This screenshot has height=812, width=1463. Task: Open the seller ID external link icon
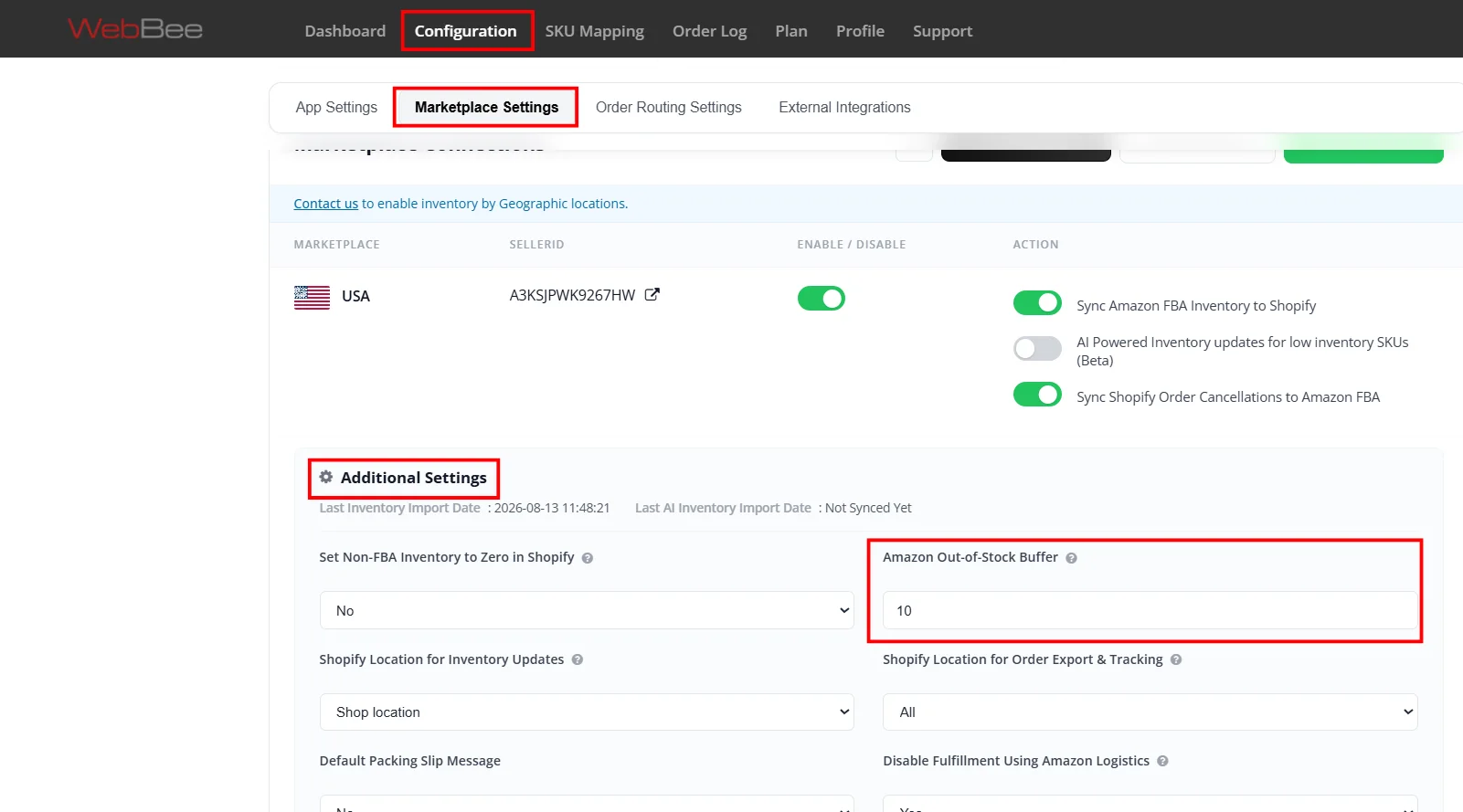(x=652, y=294)
